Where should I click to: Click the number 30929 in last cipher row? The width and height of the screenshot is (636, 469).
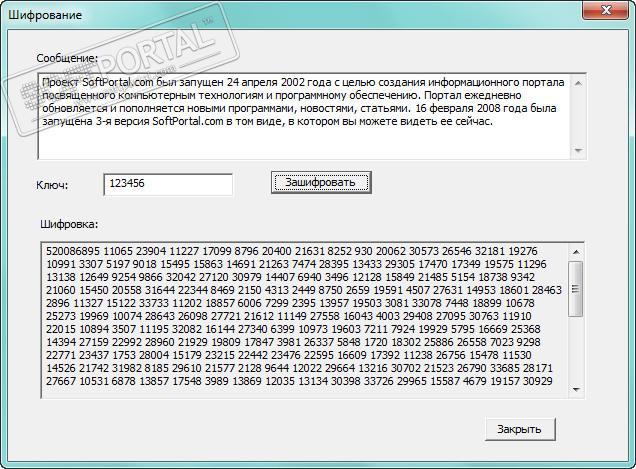pos(538,381)
